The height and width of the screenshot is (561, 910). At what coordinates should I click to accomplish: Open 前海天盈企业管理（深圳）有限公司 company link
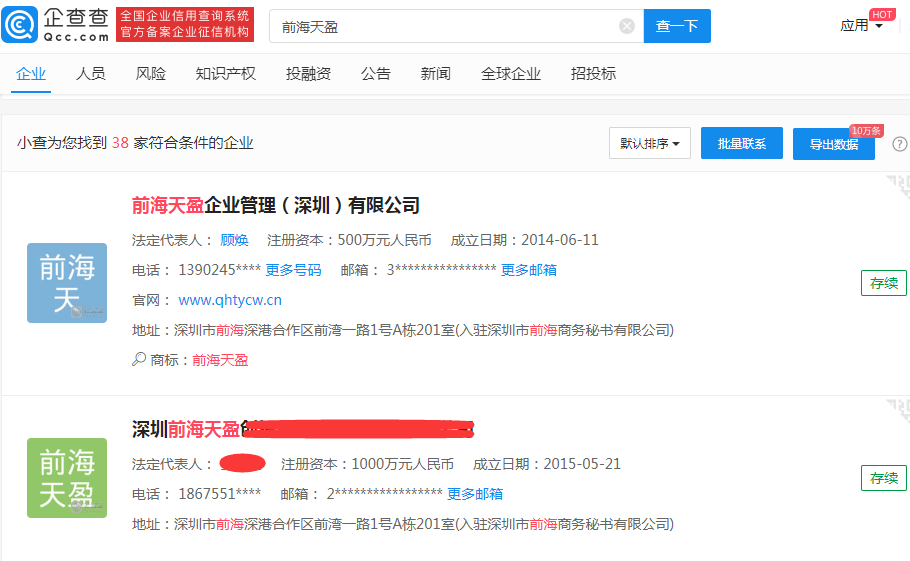click(276, 206)
